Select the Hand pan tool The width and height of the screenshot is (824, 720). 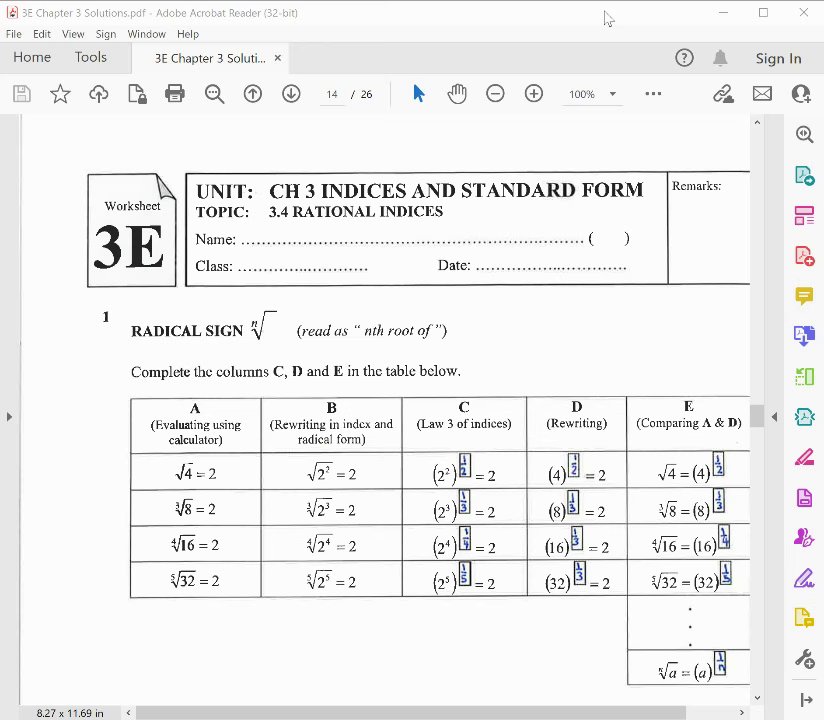[x=457, y=94]
